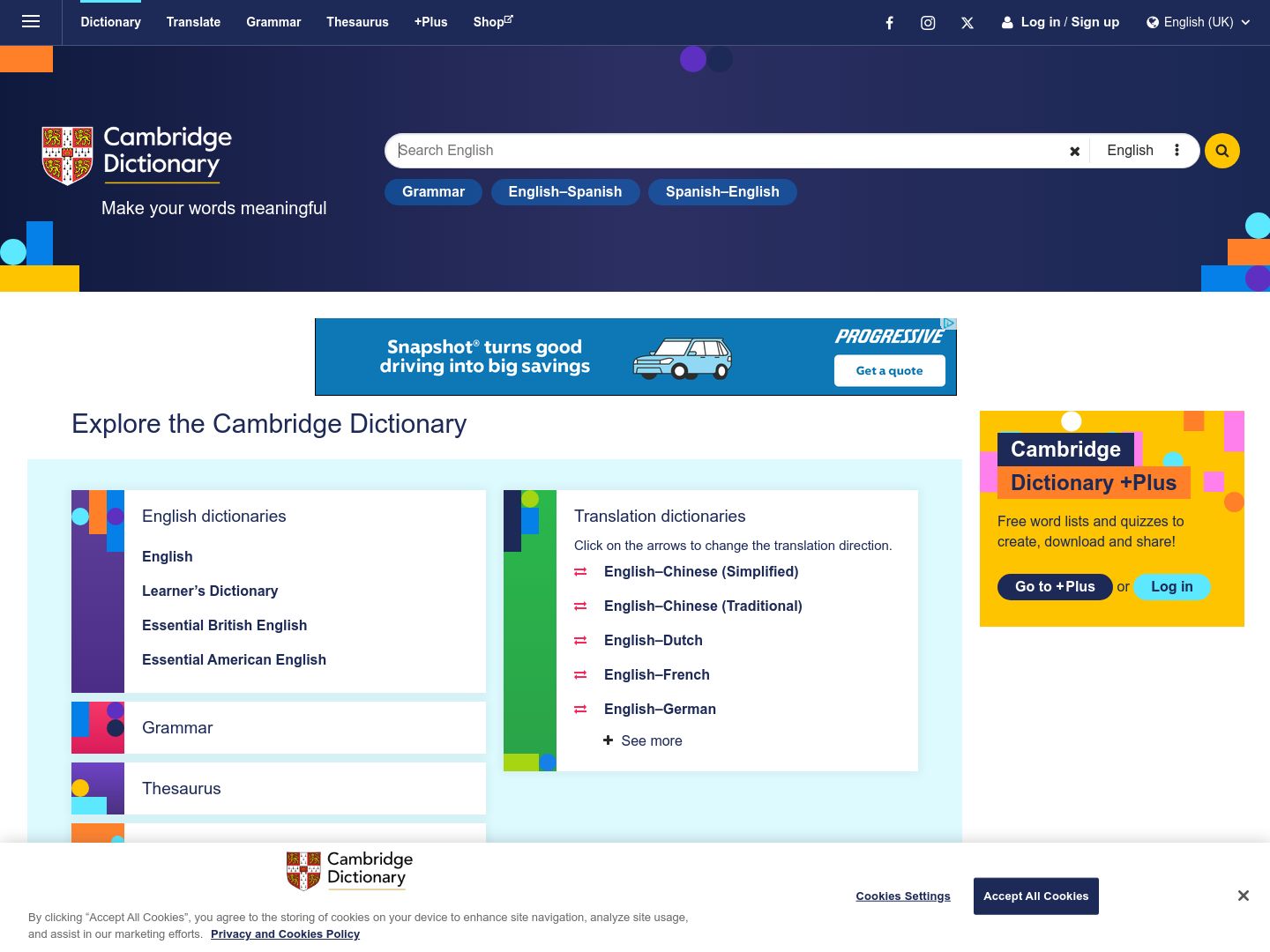Click Log in button in +Plus panel
Screen dimensions: 1270x952
1172,587
